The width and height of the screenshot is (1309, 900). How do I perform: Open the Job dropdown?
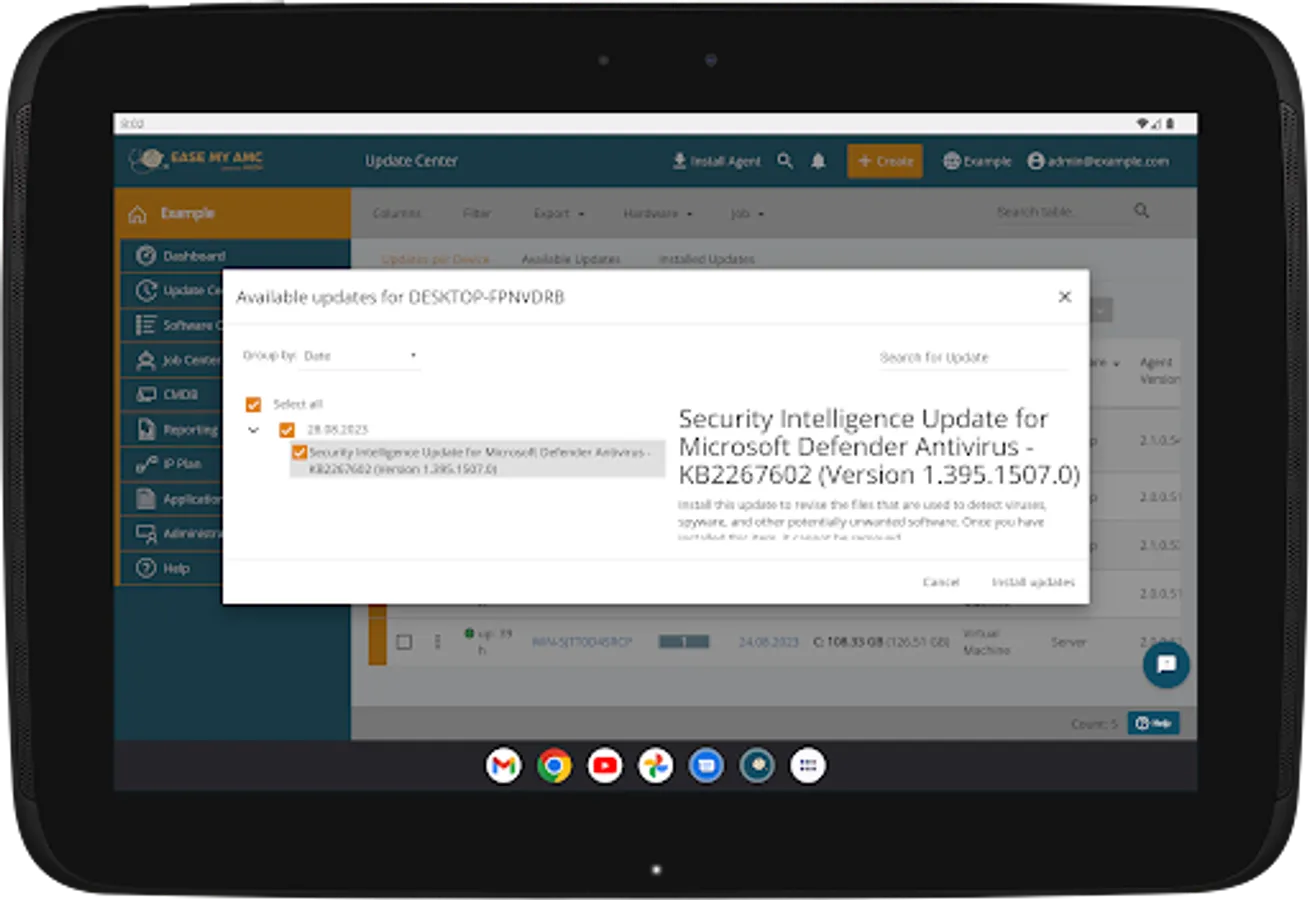pos(747,213)
